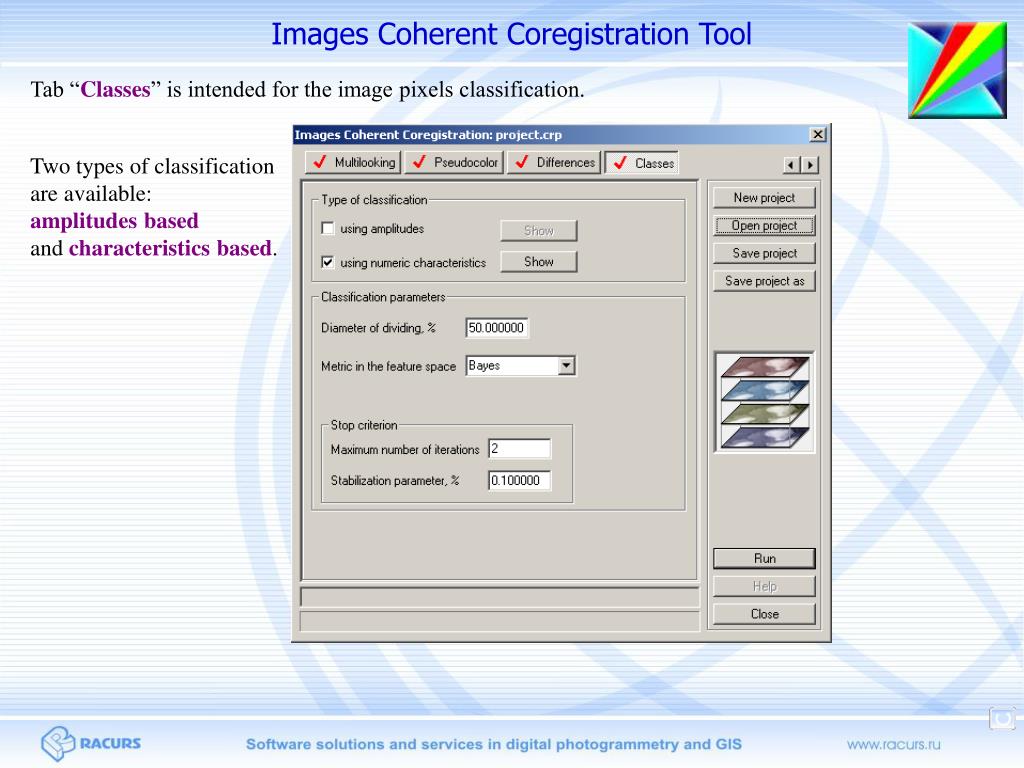Click the disabled Show button for amplitudes
1024x768 pixels.
click(x=539, y=231)
